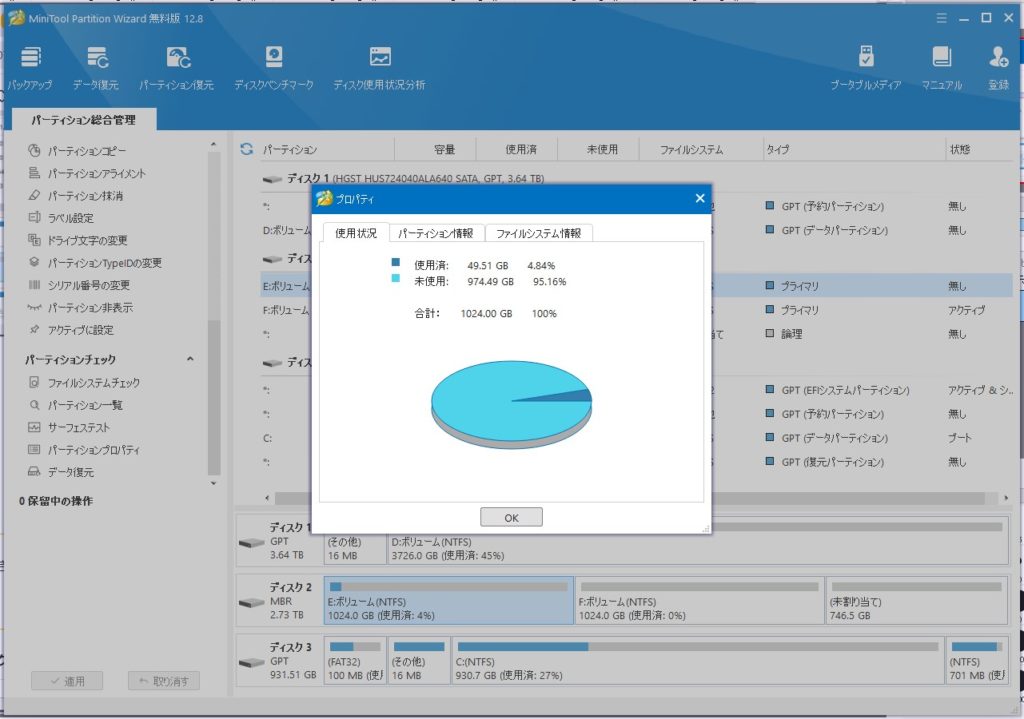Click the 登録 icon

pos(998,58)
